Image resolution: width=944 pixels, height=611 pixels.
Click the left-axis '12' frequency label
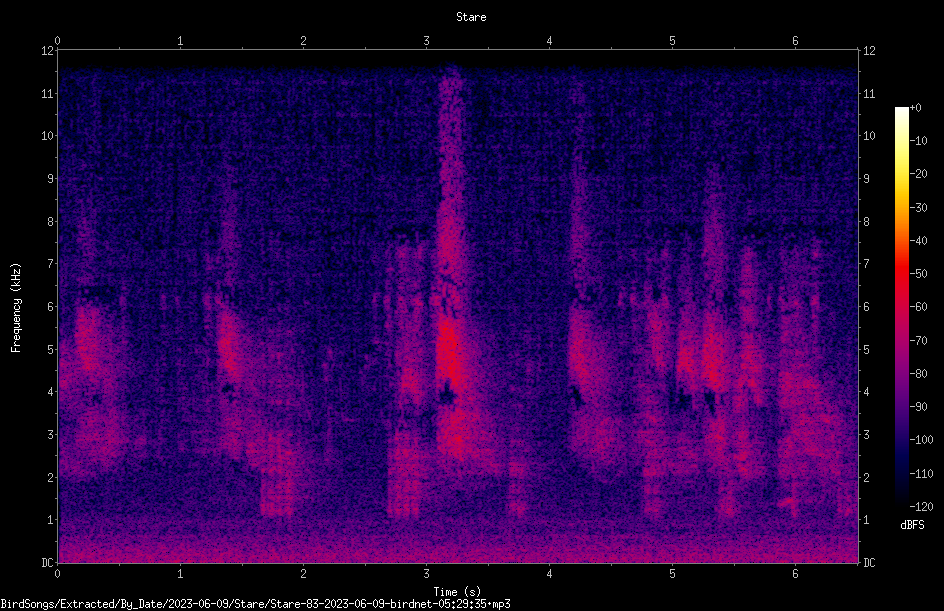48,51
